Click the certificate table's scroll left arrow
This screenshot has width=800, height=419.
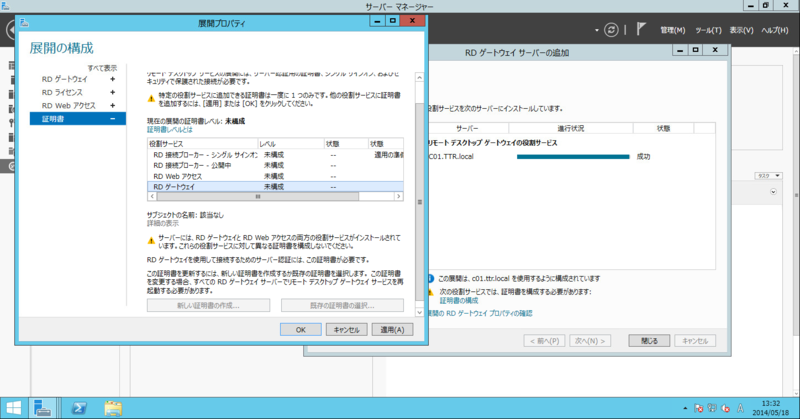coord(152,196)
